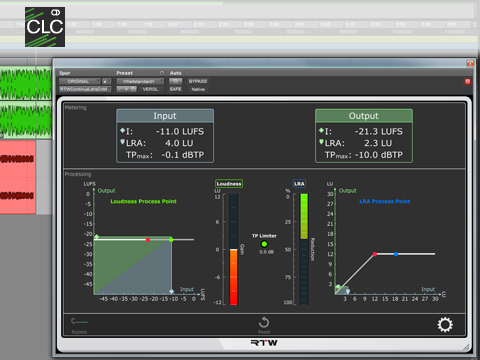
Task: Click the diamond marker on Loudness output axis
Action: pos(97,237)
